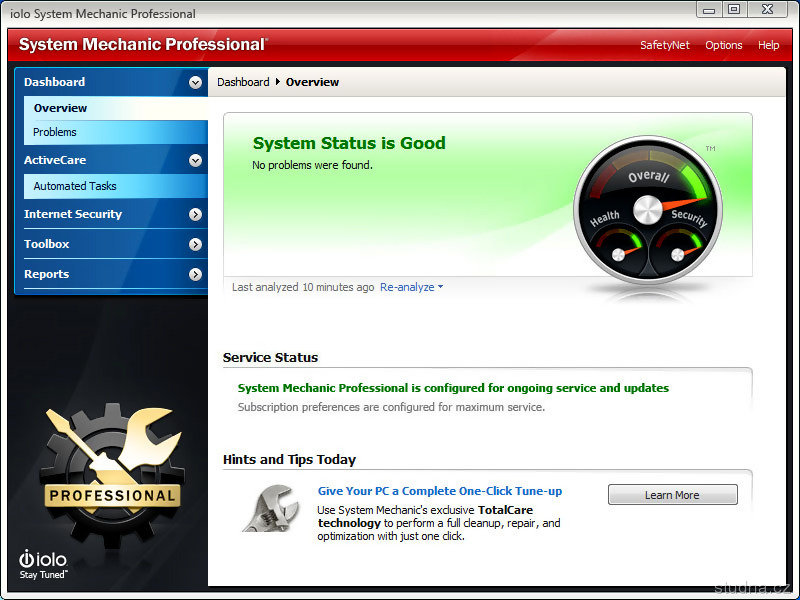Click 'Subscription preferences are configured' text
Viewport: 800px width, 600px height.
[391, 407]
